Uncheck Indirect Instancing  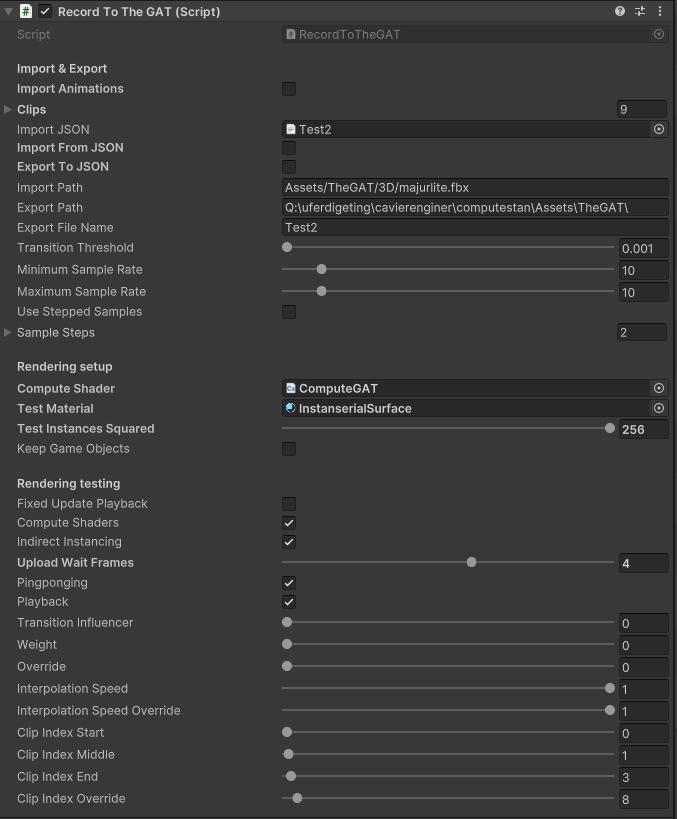click(x=289, y=542)
